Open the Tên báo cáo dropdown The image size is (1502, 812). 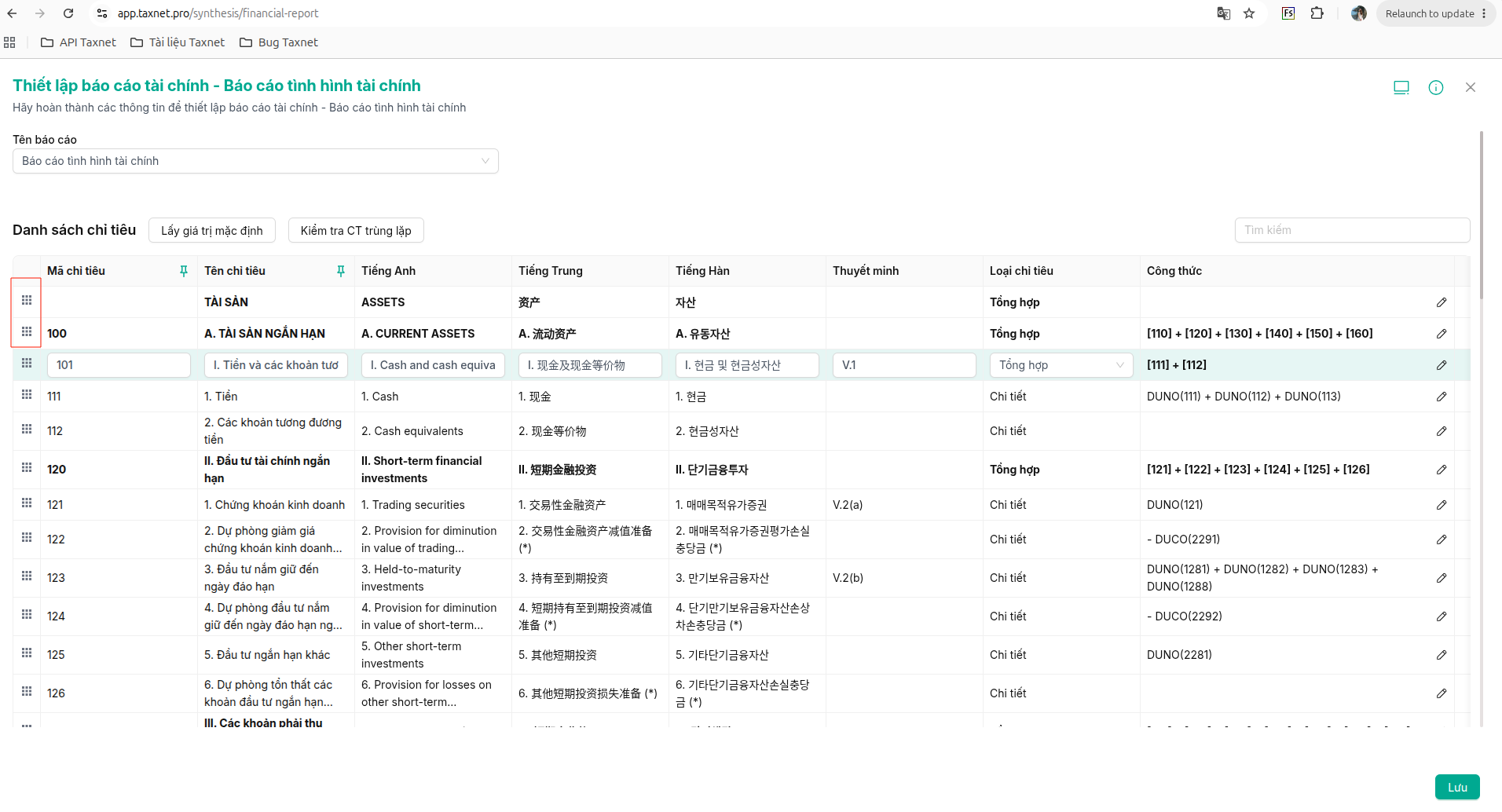(255, 161)
